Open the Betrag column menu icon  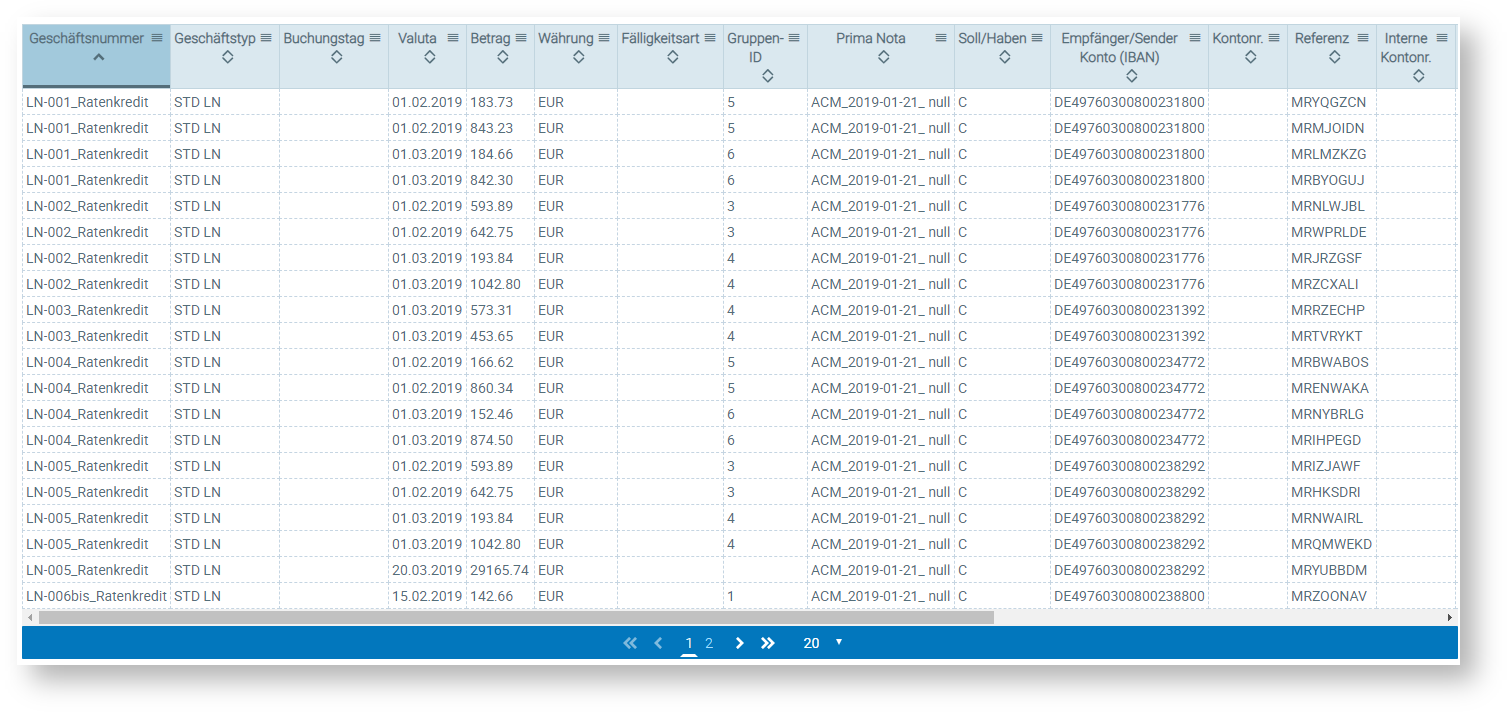tap(521, 38)
